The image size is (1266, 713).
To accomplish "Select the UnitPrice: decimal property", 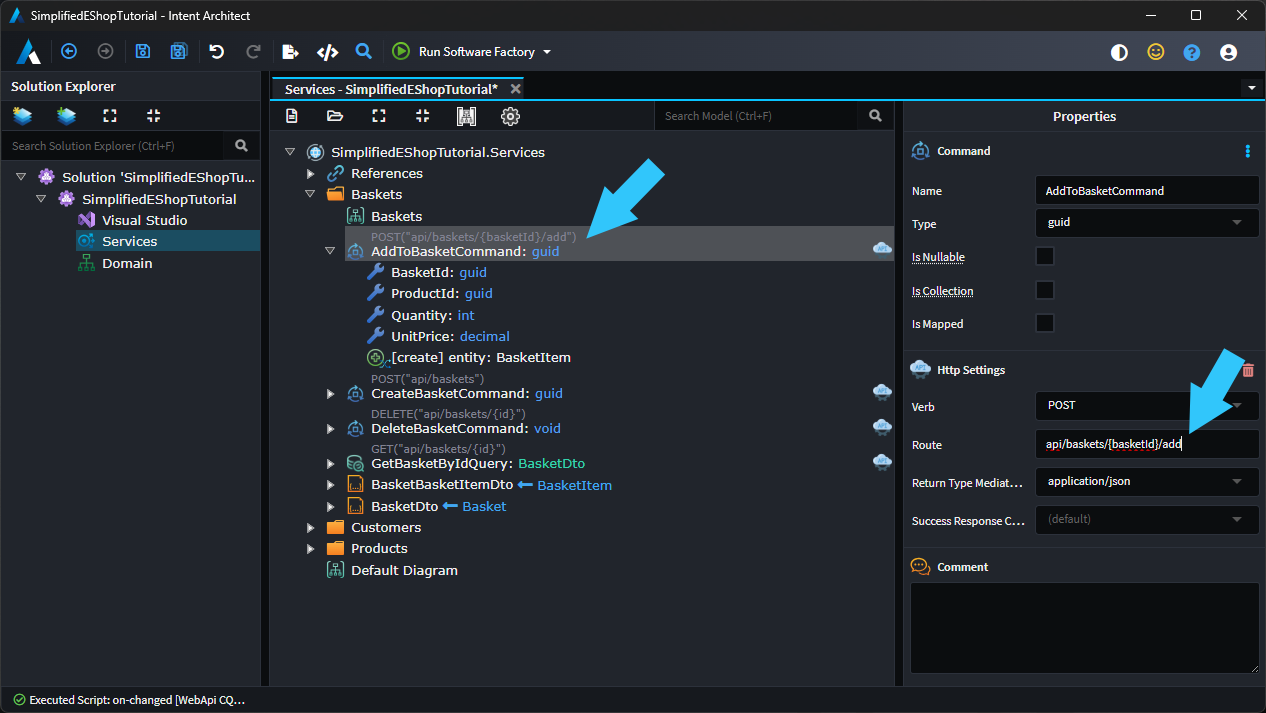I will click(450, 336).
